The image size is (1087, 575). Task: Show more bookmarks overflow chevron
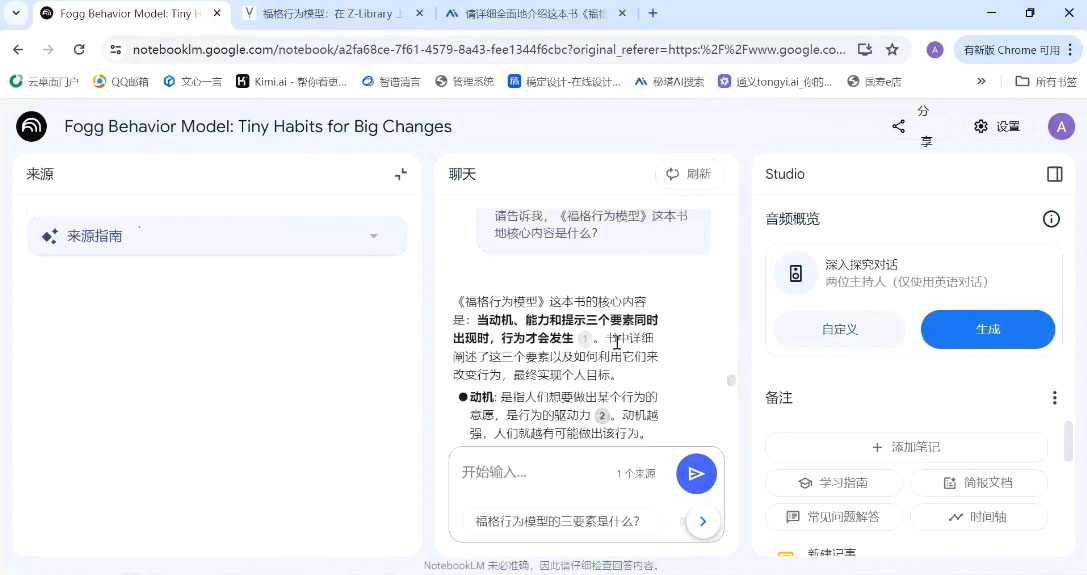coord(981,81)
